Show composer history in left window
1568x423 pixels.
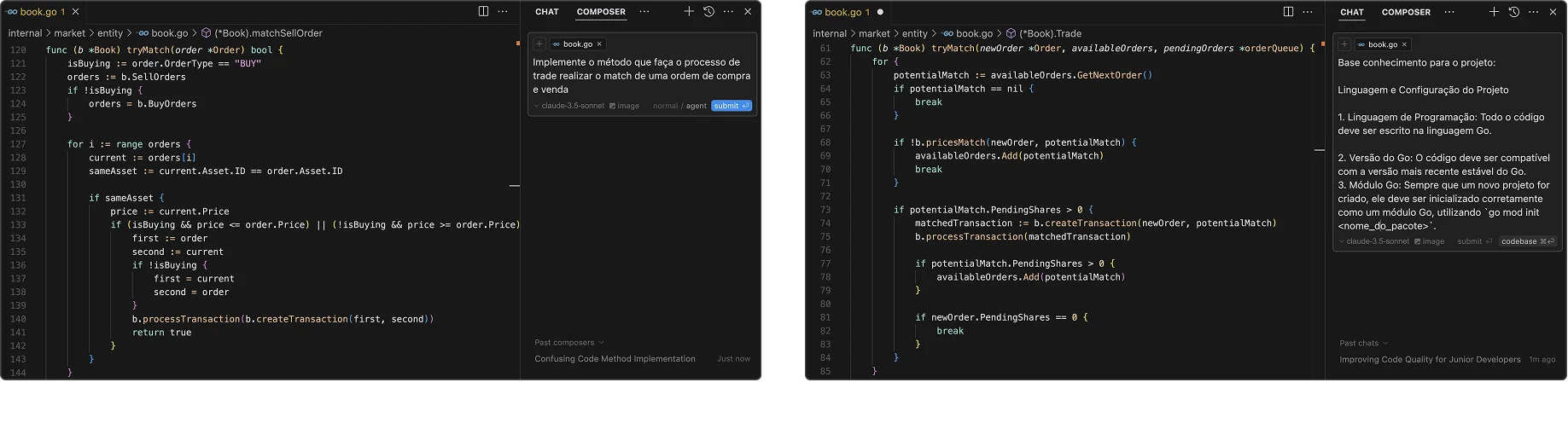click(708, 12)
